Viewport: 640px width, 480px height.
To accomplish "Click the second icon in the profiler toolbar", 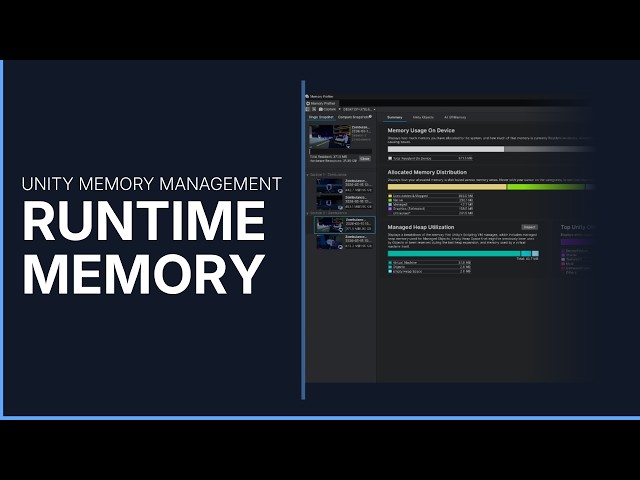I will (313, 109).
